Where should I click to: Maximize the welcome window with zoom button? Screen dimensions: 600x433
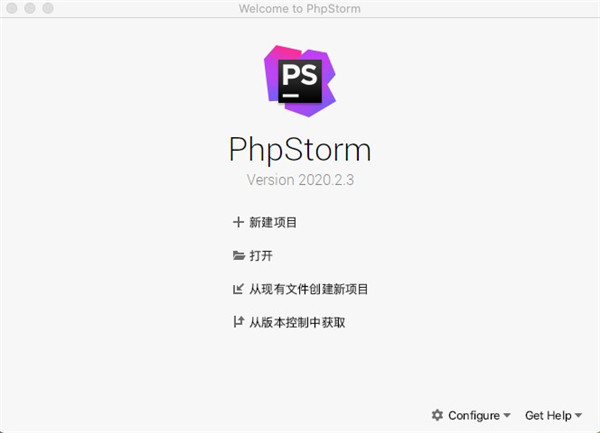[48, 8]
